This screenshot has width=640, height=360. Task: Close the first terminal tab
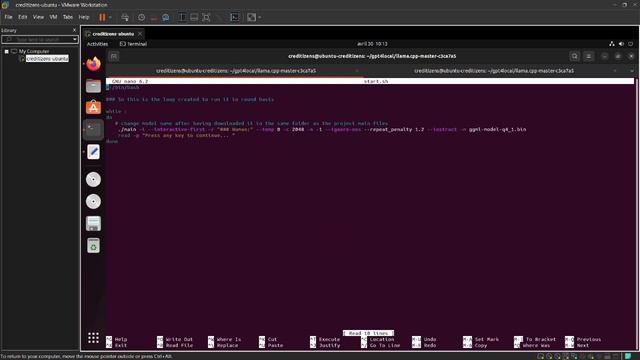pos(357,71)
